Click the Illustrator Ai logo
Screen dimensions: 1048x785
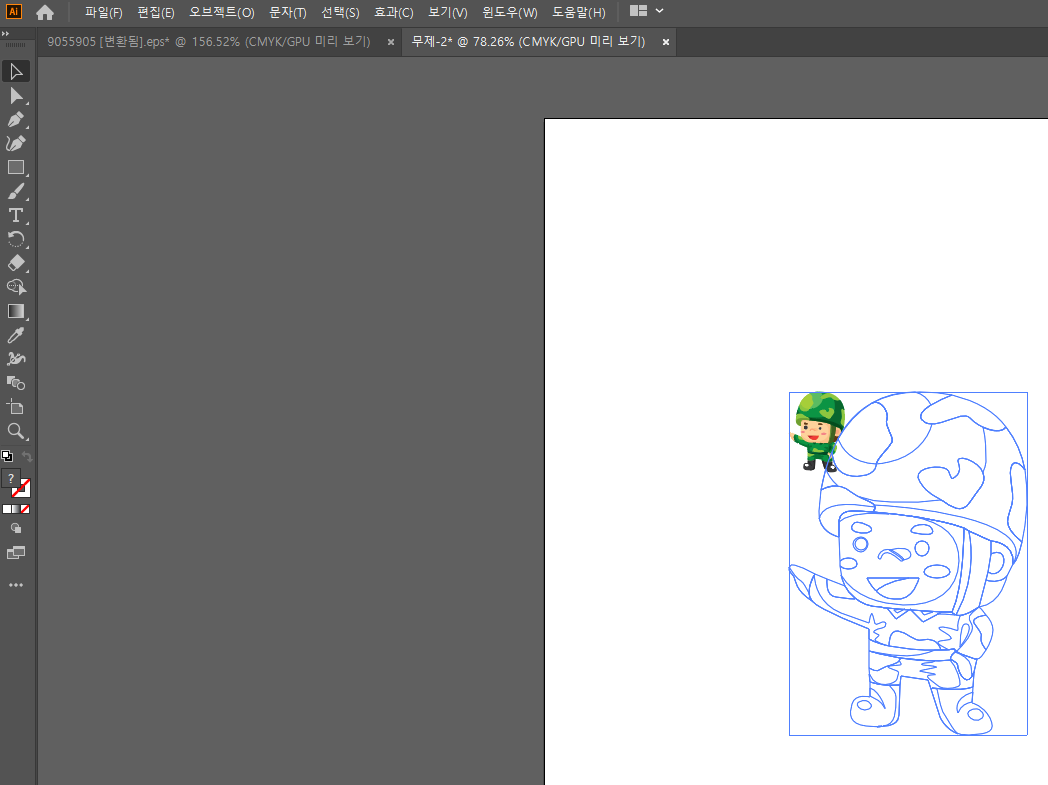(13, 12)
